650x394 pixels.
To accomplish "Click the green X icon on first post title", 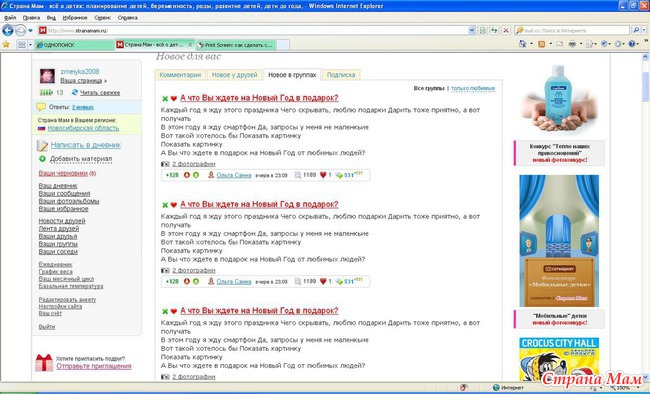I will pyautogui.click(x=165, y=98).
